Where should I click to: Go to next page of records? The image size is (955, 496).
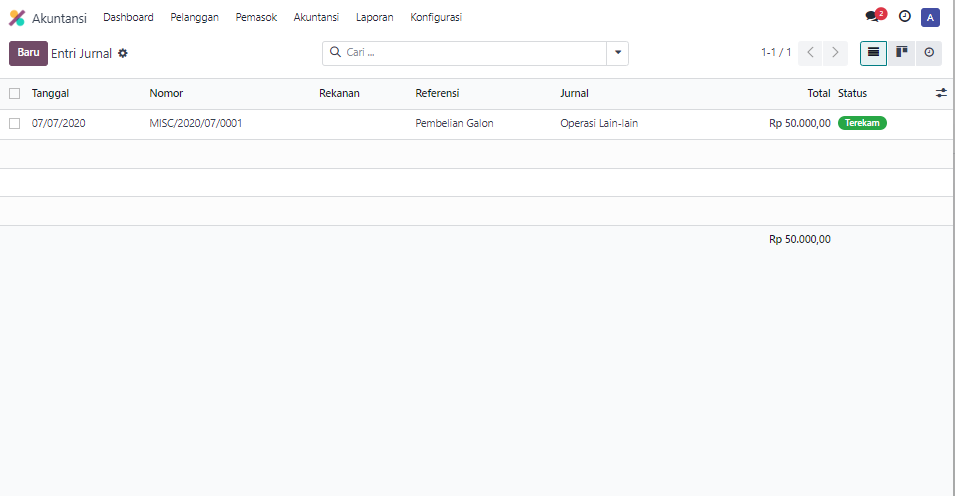(x=835, y=53)
